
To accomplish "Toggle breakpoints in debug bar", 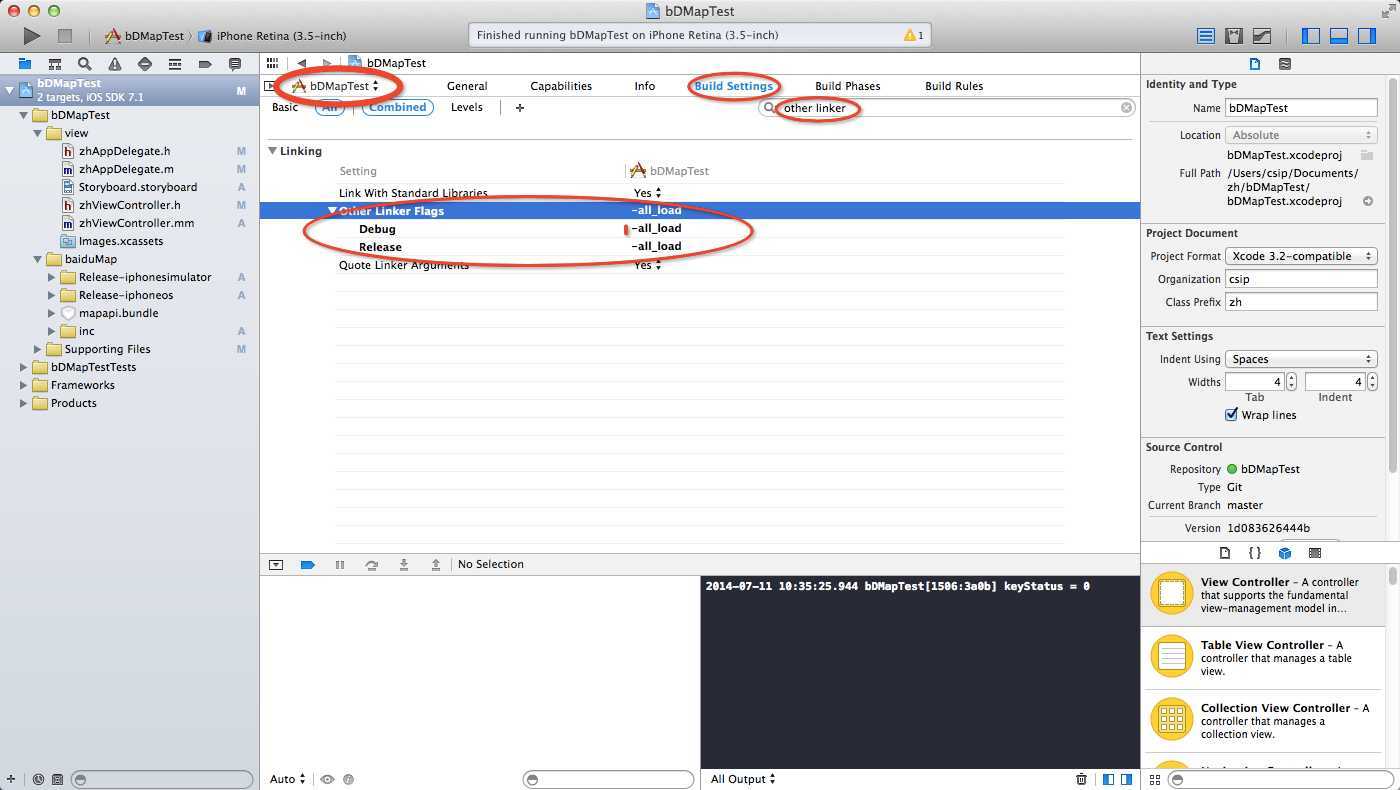I will click(308, 565).
